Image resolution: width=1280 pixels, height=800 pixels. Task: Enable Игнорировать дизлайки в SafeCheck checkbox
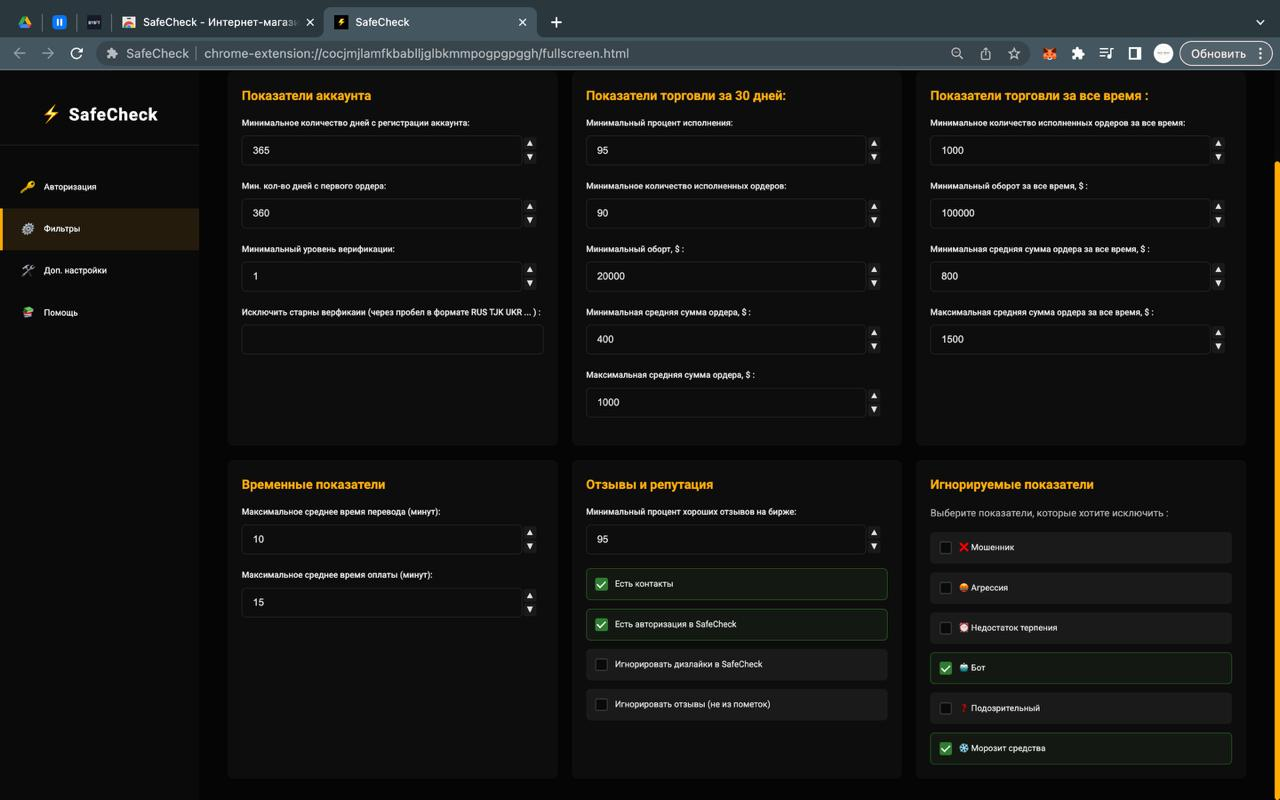601,664
